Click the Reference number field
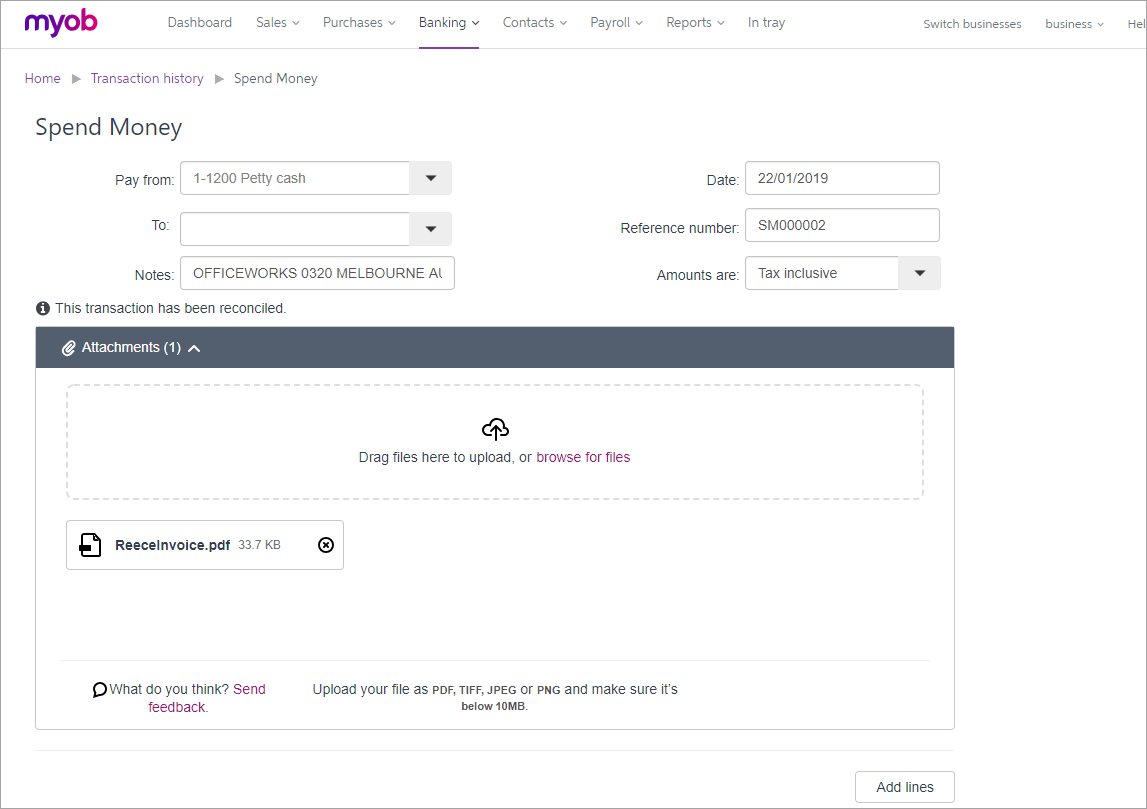Viewport: 1147px width, 809px height. point(841,225)
